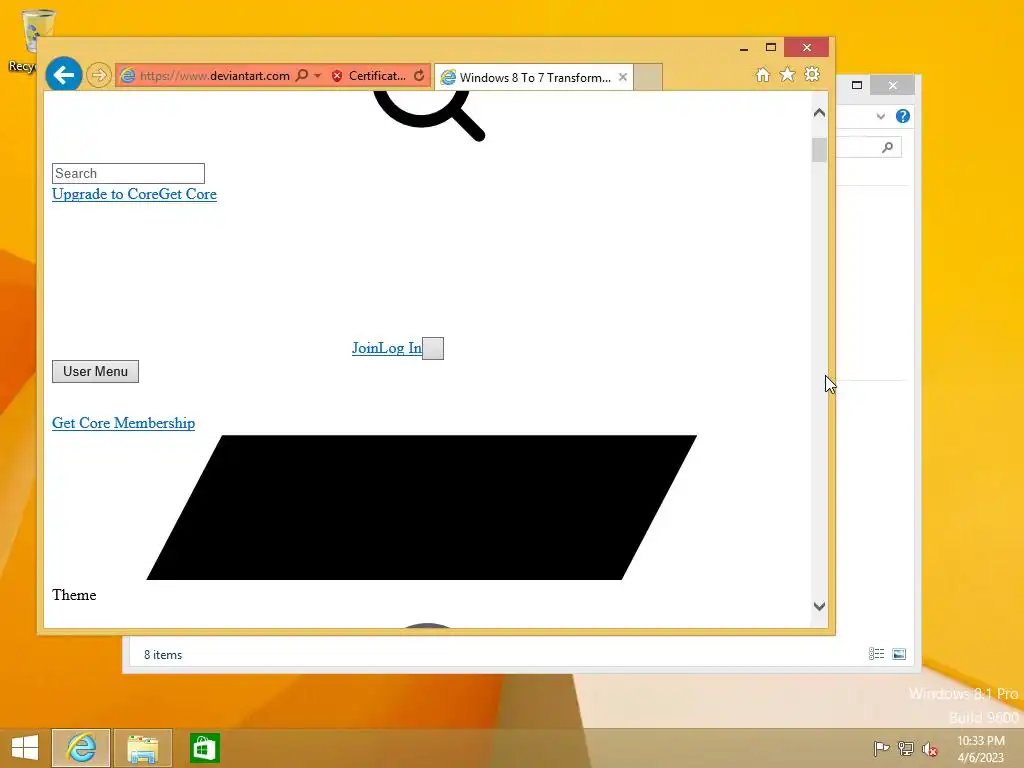Click the scroll up arrow in IE
This screenshot has height=768, width=1024.
point(820,113)
